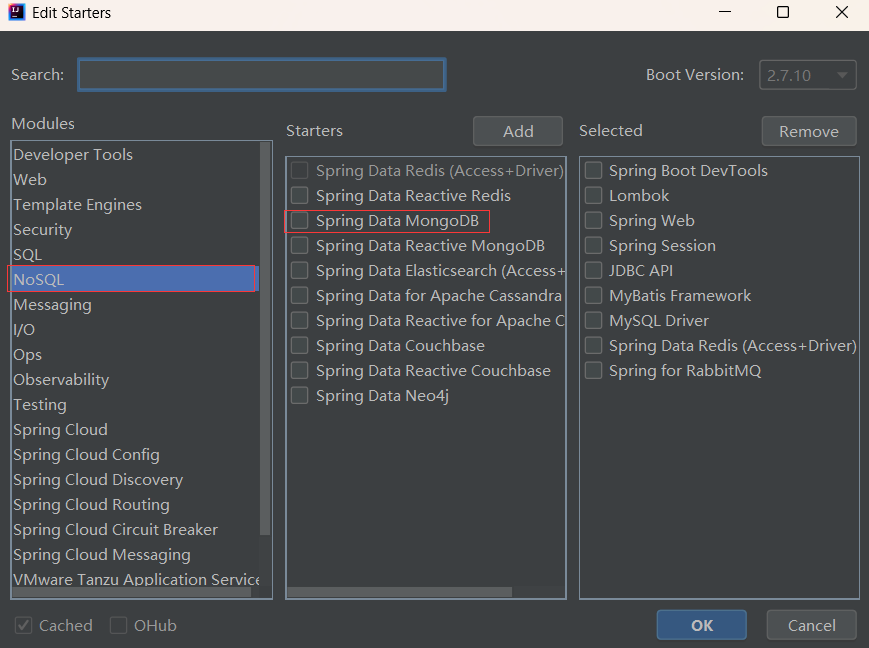869x648 pixels.
Task: Check the Spring Data MongoDB starter
Action: 299,220
